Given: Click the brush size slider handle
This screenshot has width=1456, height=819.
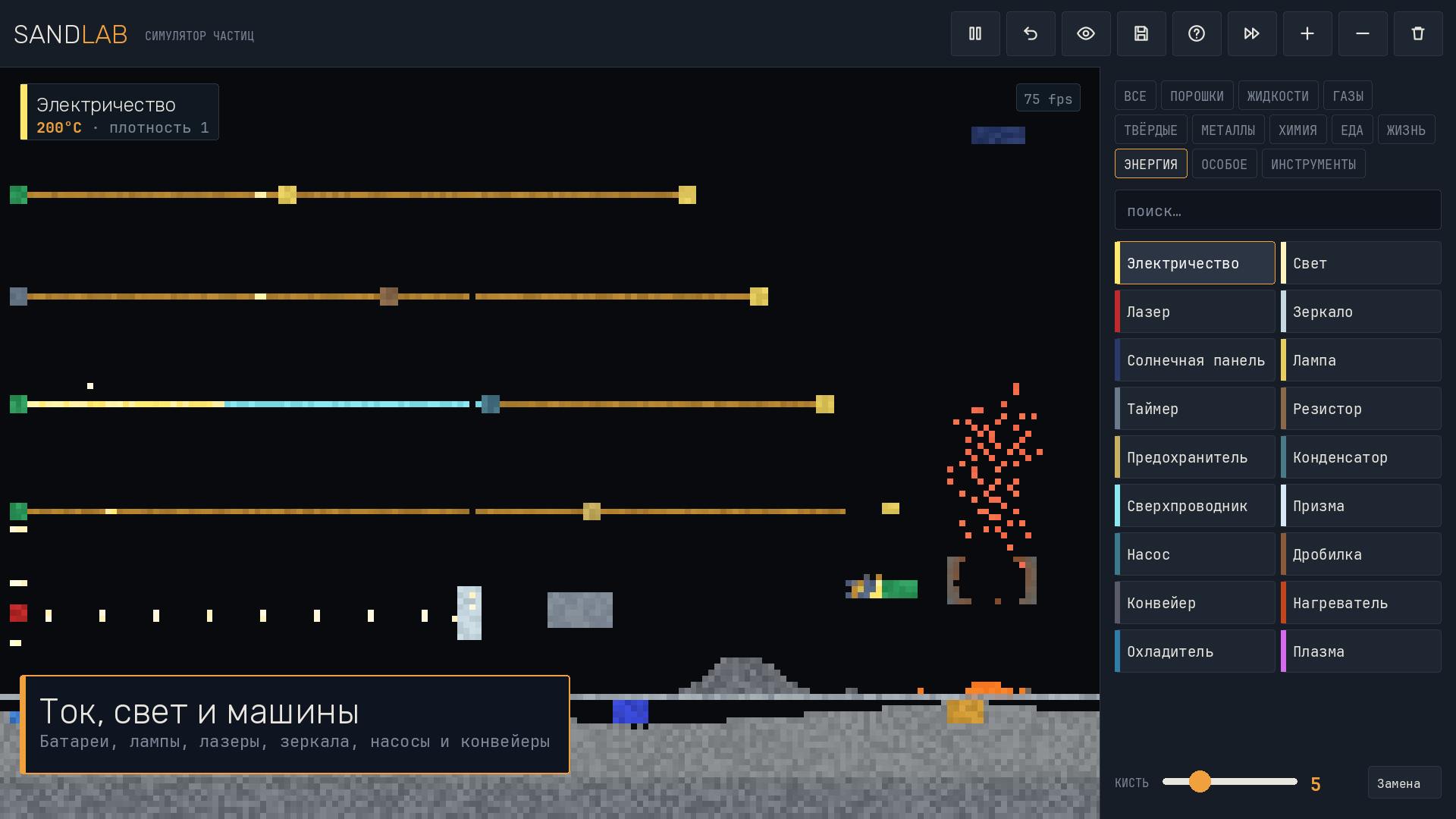Looking at the screenshot, I should coord(1200,782).
